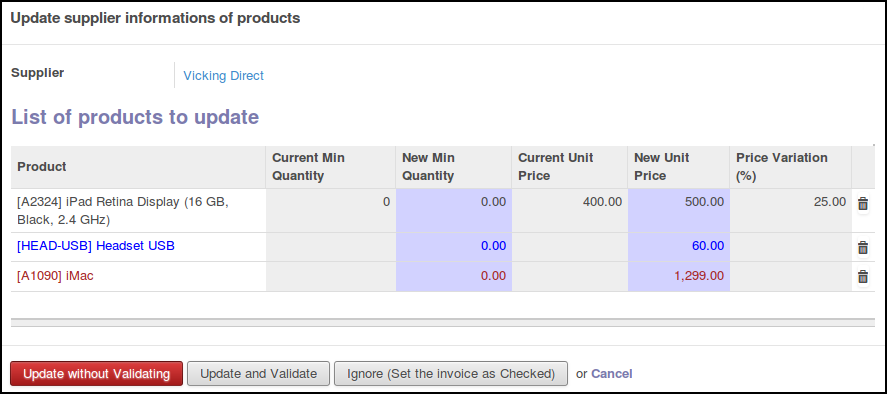Image resolution: width=887 pixels, height=394 pixels.
Task: Sort by Current Unit Price column
Action: [x=570, y=167]
